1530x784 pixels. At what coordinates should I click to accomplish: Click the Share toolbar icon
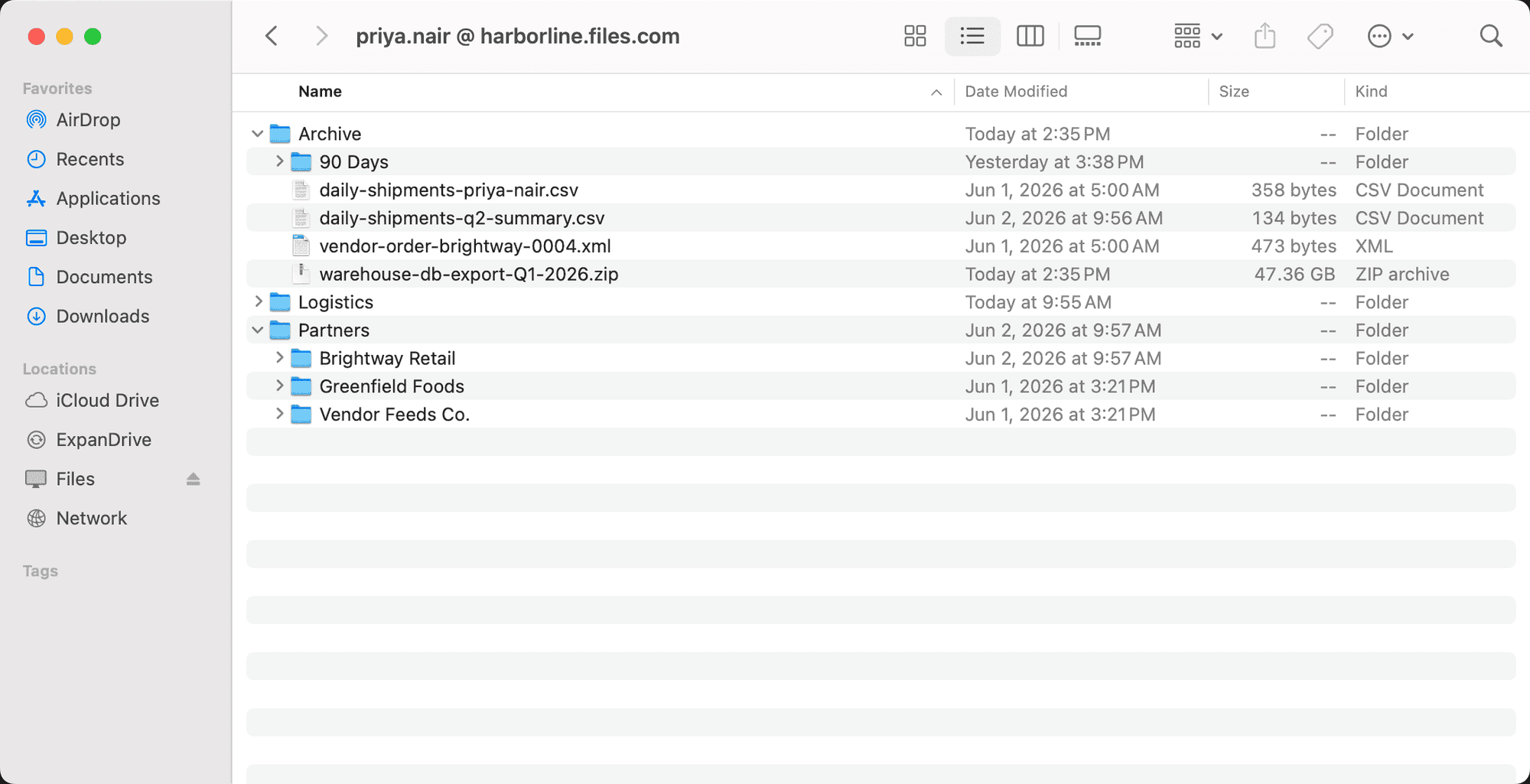coord(1265,36)
